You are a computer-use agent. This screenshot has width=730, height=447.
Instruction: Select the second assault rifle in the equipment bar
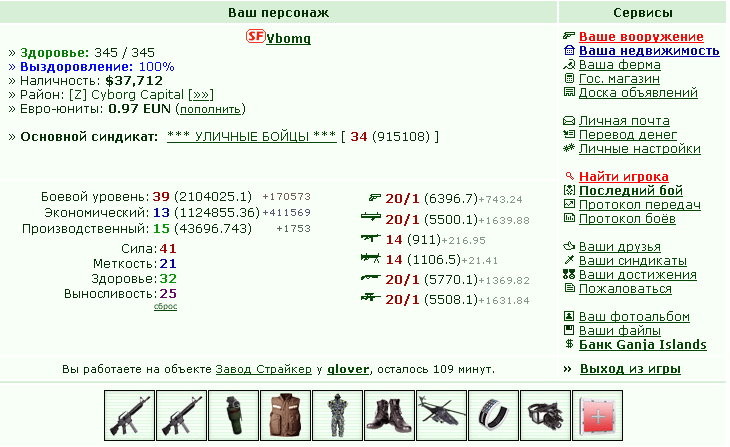click(182, 415)
